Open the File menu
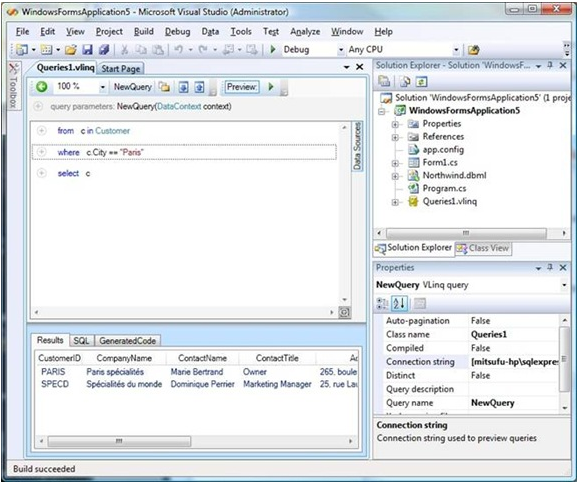This screenshot has width=580, height=485. tap(23, 32)
